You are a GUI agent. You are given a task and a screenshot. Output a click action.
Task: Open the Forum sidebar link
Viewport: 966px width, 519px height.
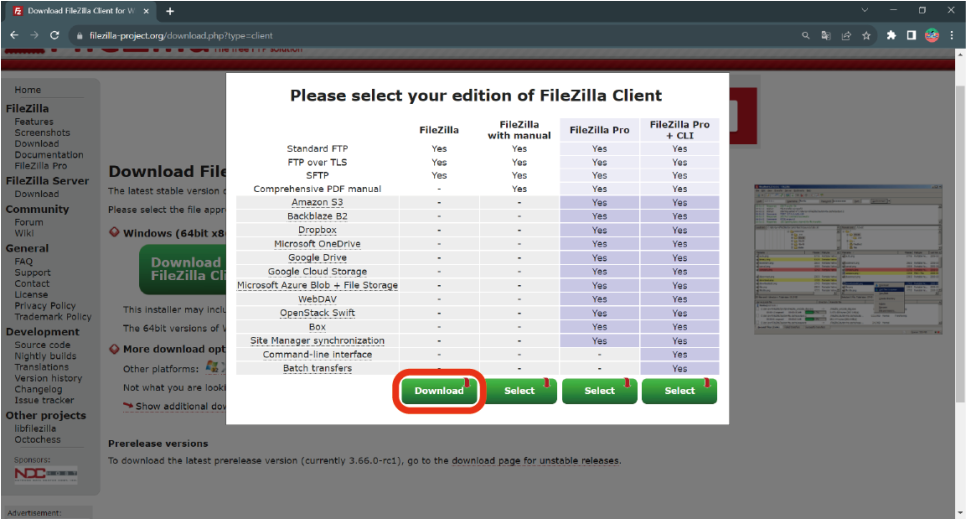coord(29,223)
